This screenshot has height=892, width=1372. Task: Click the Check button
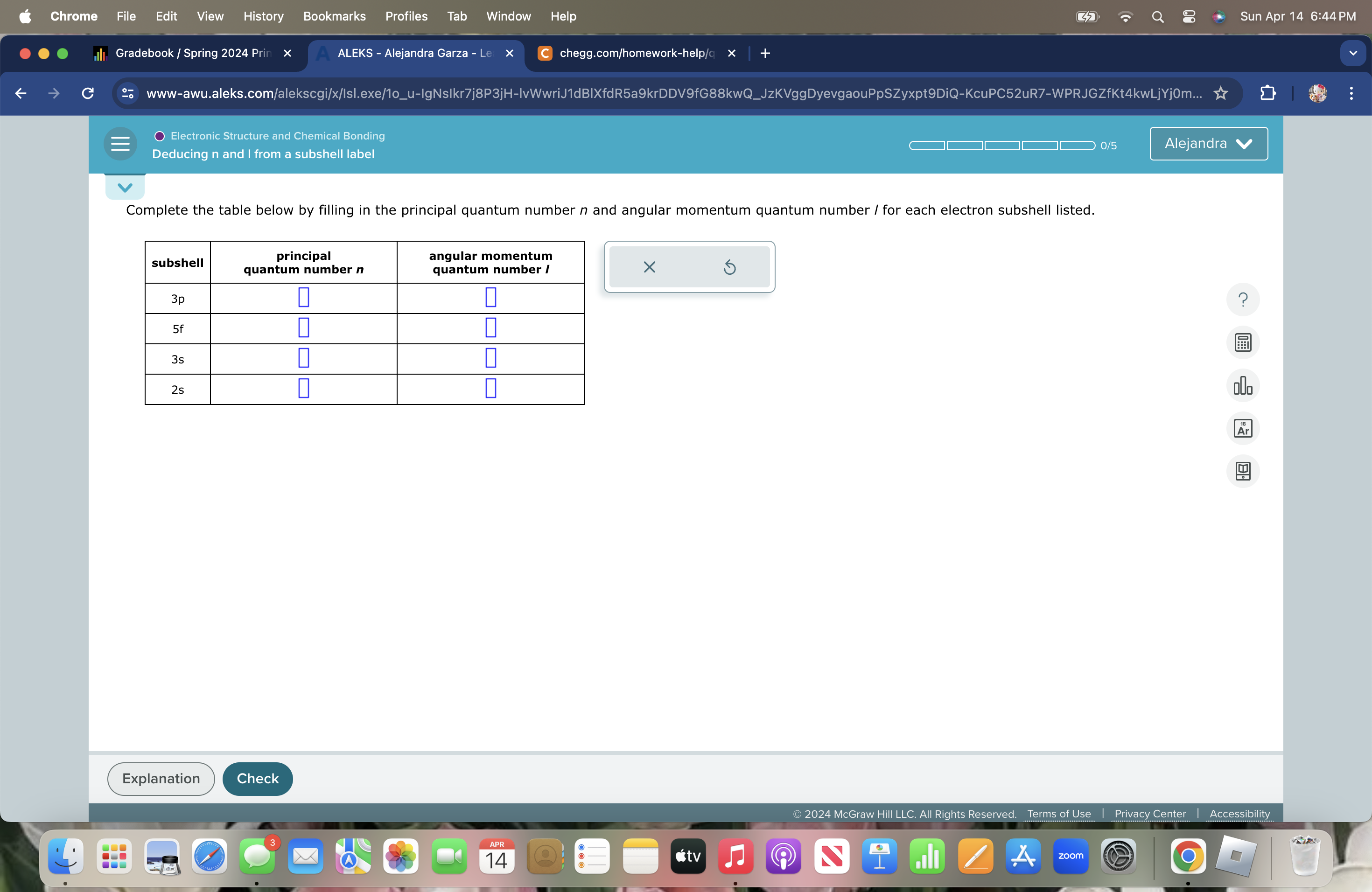click(257, 779)
